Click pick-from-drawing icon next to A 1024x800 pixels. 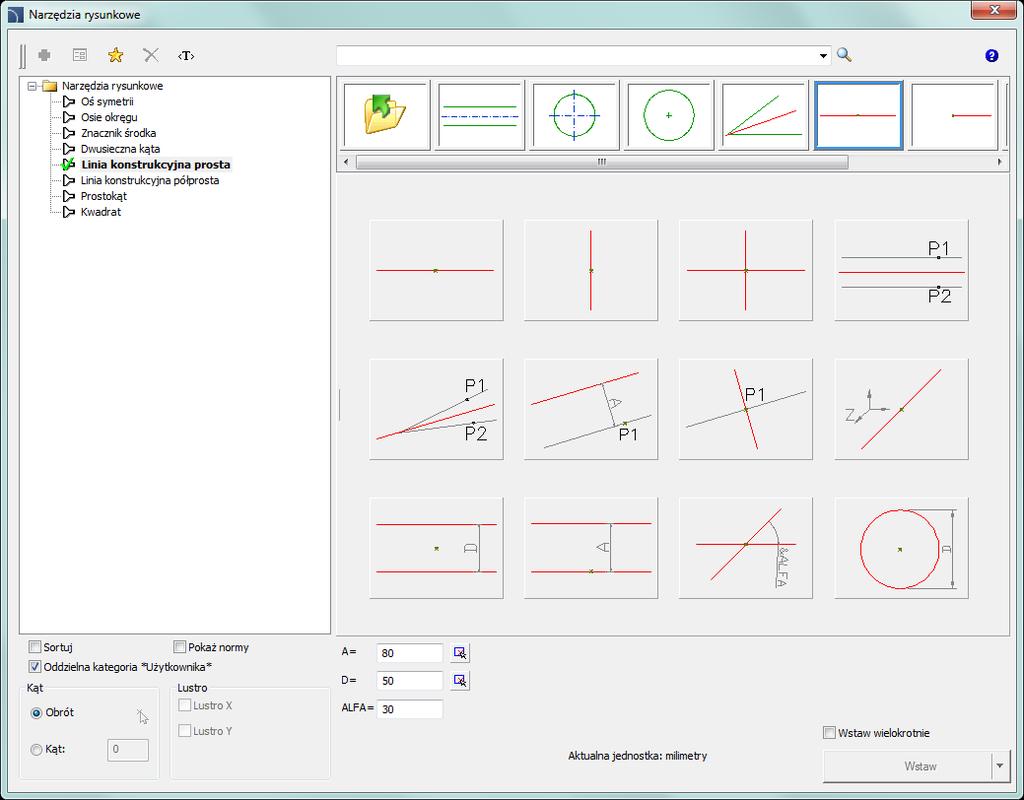[460, 653]
